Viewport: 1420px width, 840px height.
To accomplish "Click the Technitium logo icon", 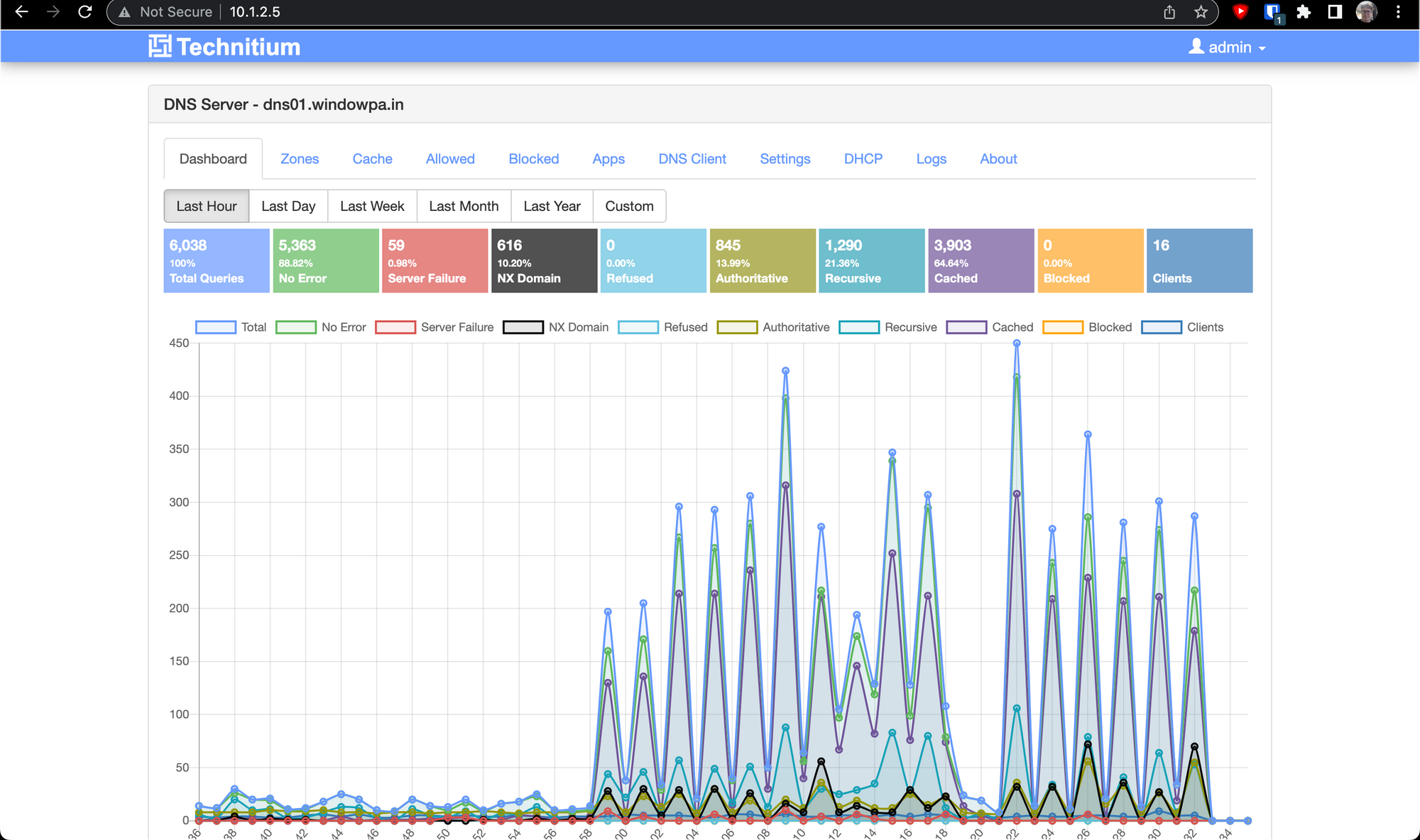I will 160,47.
